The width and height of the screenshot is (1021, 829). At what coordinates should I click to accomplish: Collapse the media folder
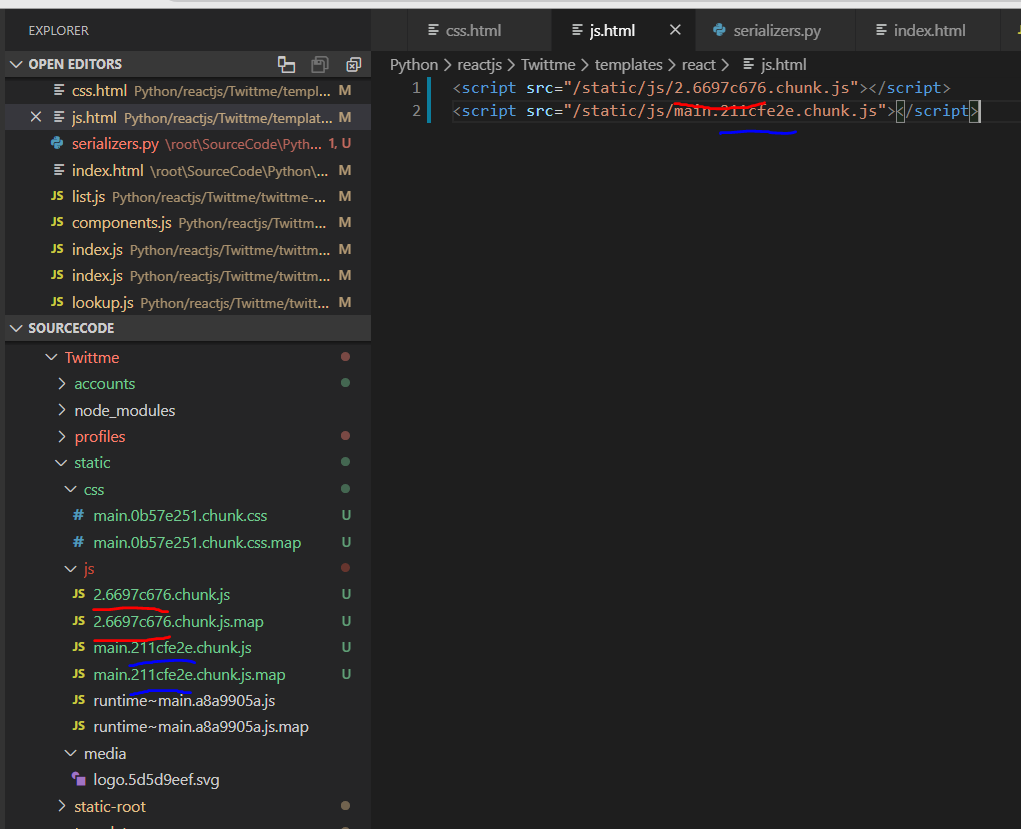104,754
